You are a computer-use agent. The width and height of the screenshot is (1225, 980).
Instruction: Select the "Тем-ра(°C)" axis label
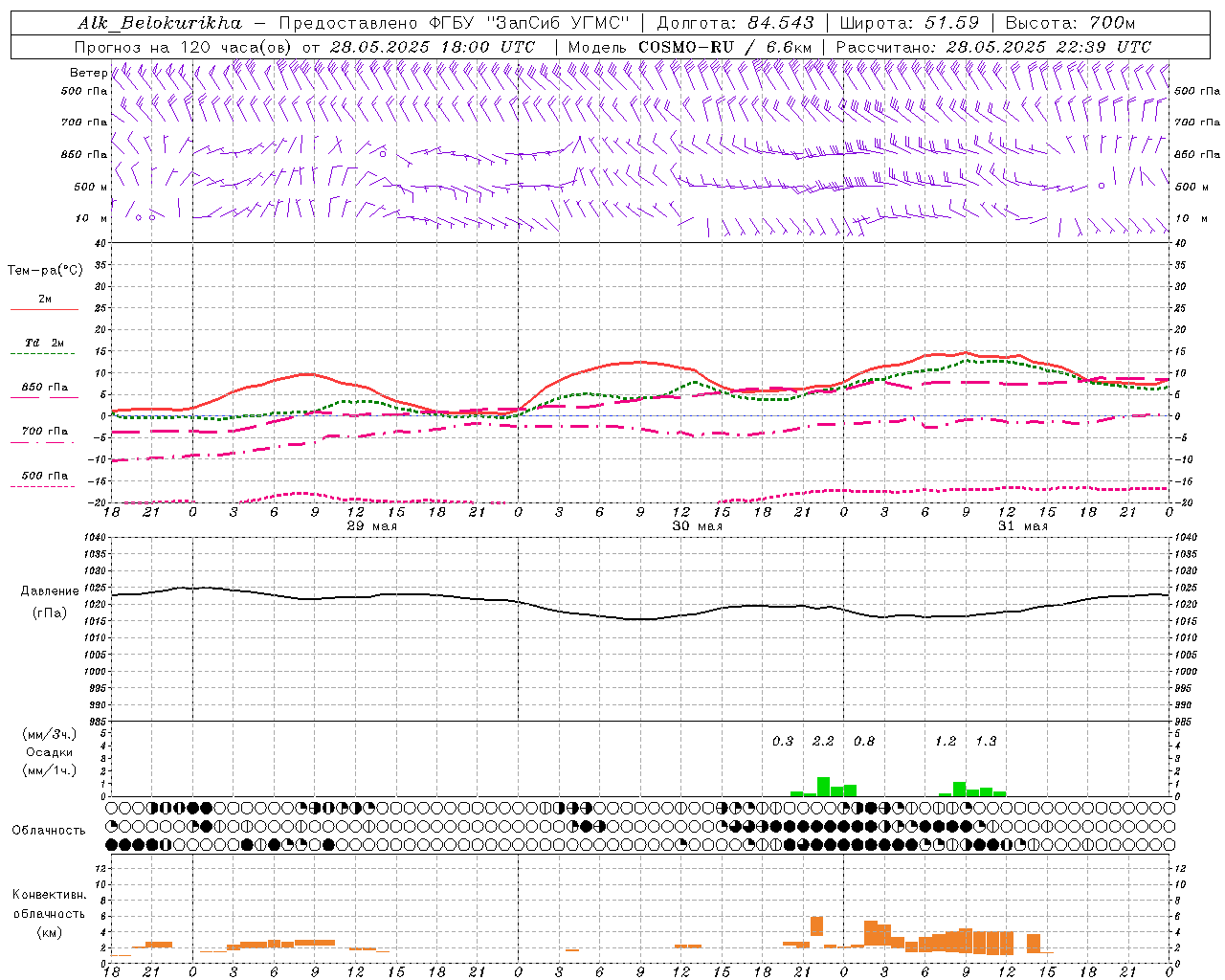click(45, 271)
